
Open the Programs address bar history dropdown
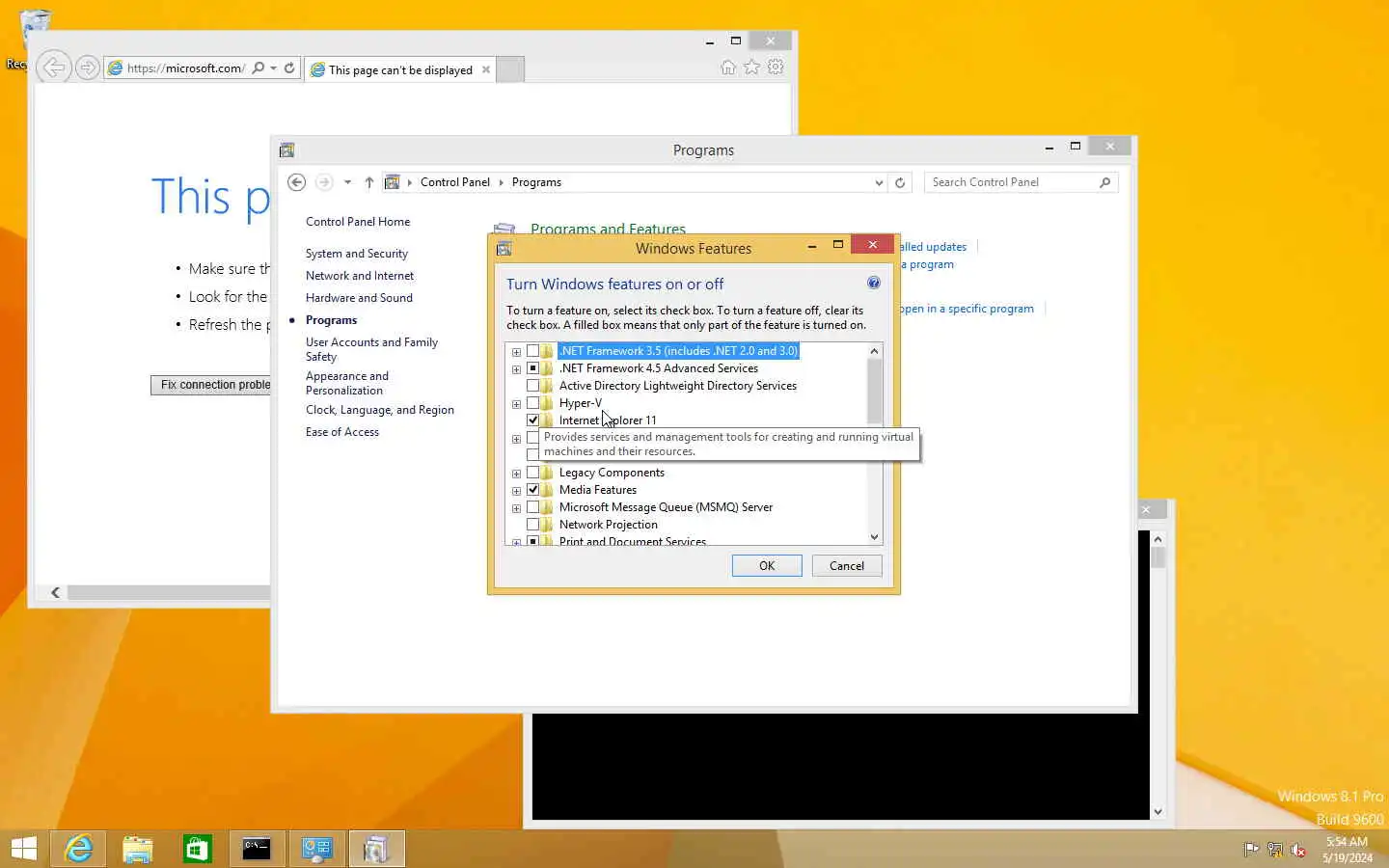[x=878, y=182]
